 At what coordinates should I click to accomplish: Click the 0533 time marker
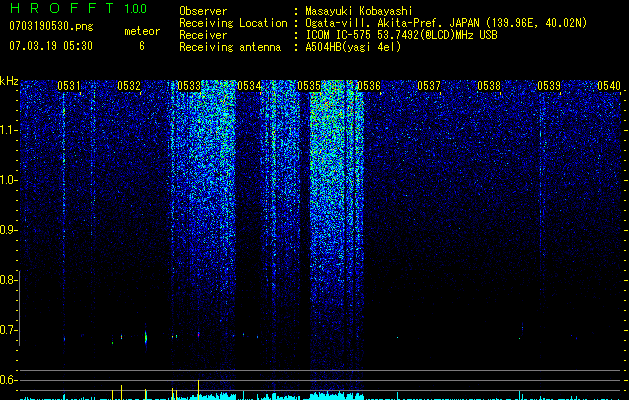coord(189,86)
